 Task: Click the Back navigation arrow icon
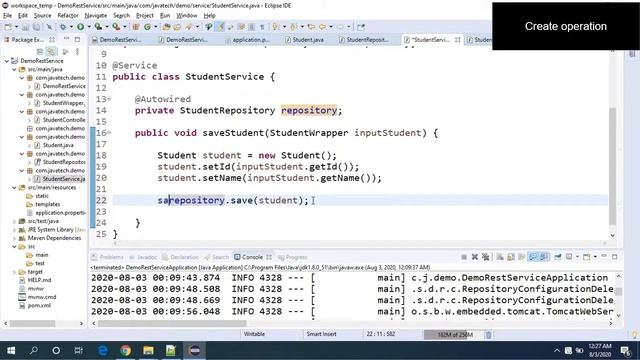(322, 27)
